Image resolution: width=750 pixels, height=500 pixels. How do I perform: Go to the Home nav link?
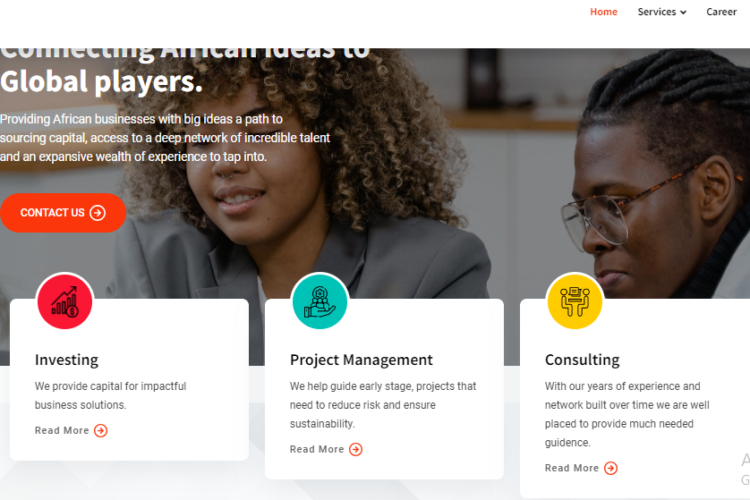pos(603,12)
